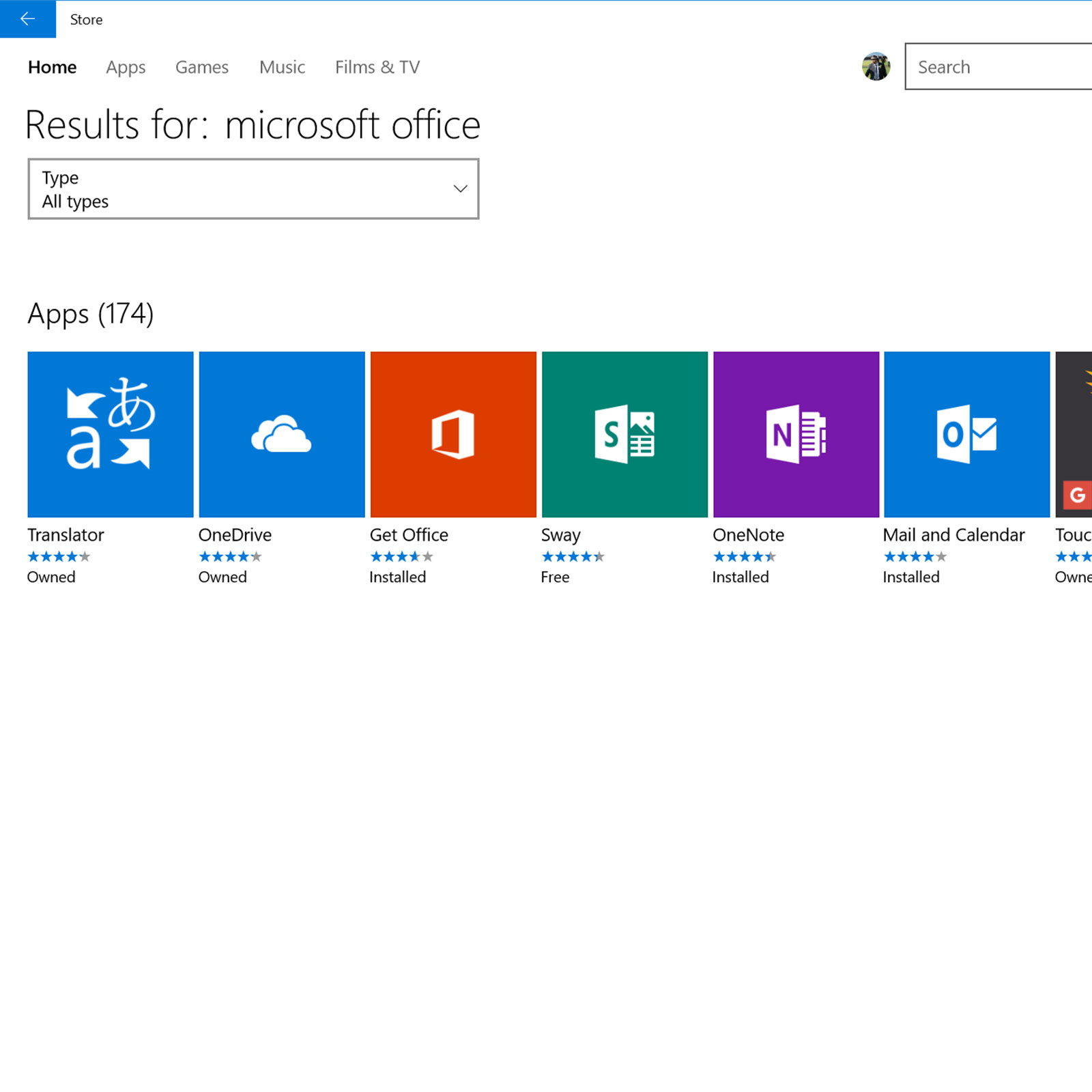Open the Sway app tile
Viewport: 1092px width, 1092px height.
[624, 434]
